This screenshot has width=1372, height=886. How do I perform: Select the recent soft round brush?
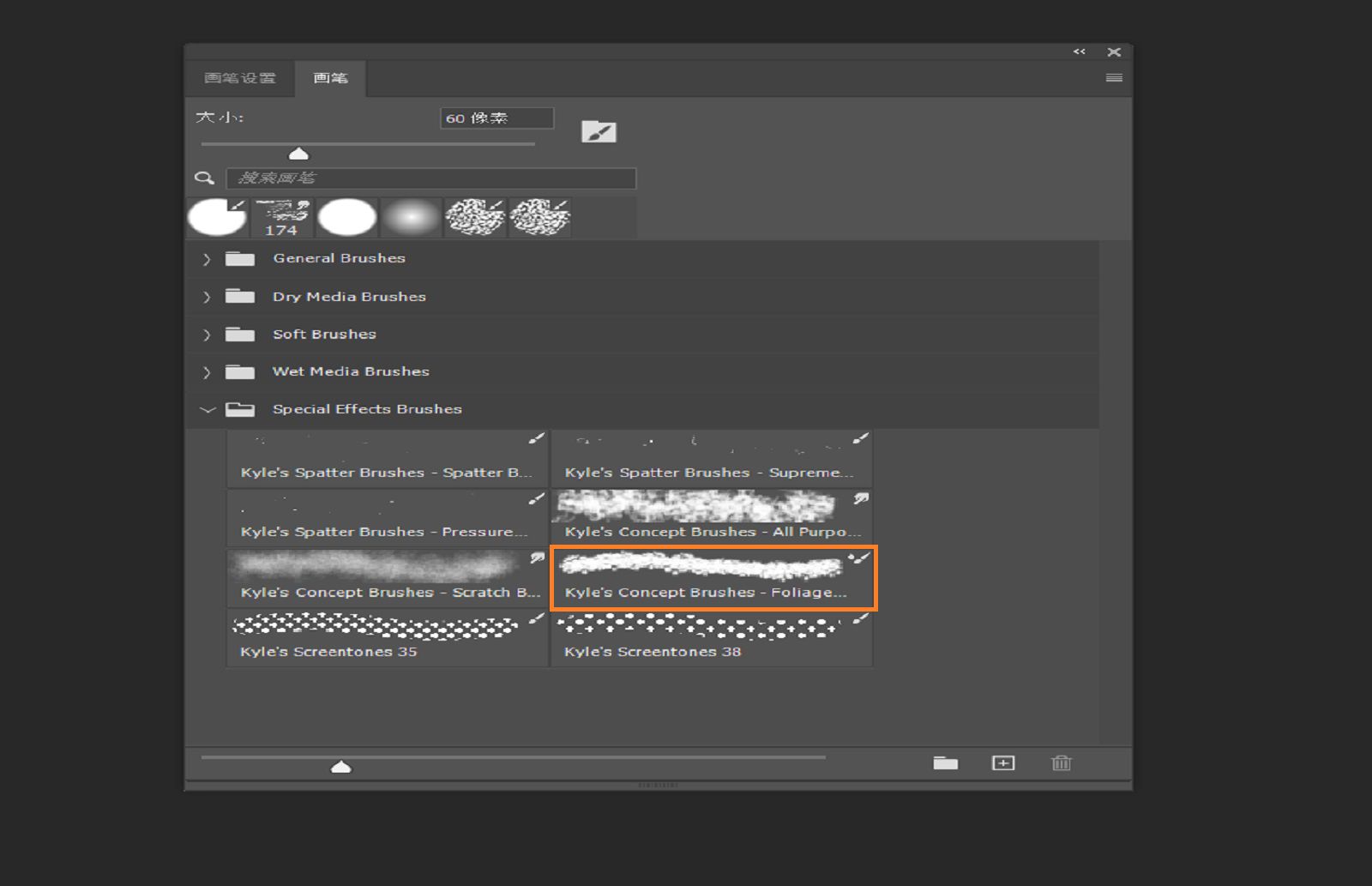point(412,217)
